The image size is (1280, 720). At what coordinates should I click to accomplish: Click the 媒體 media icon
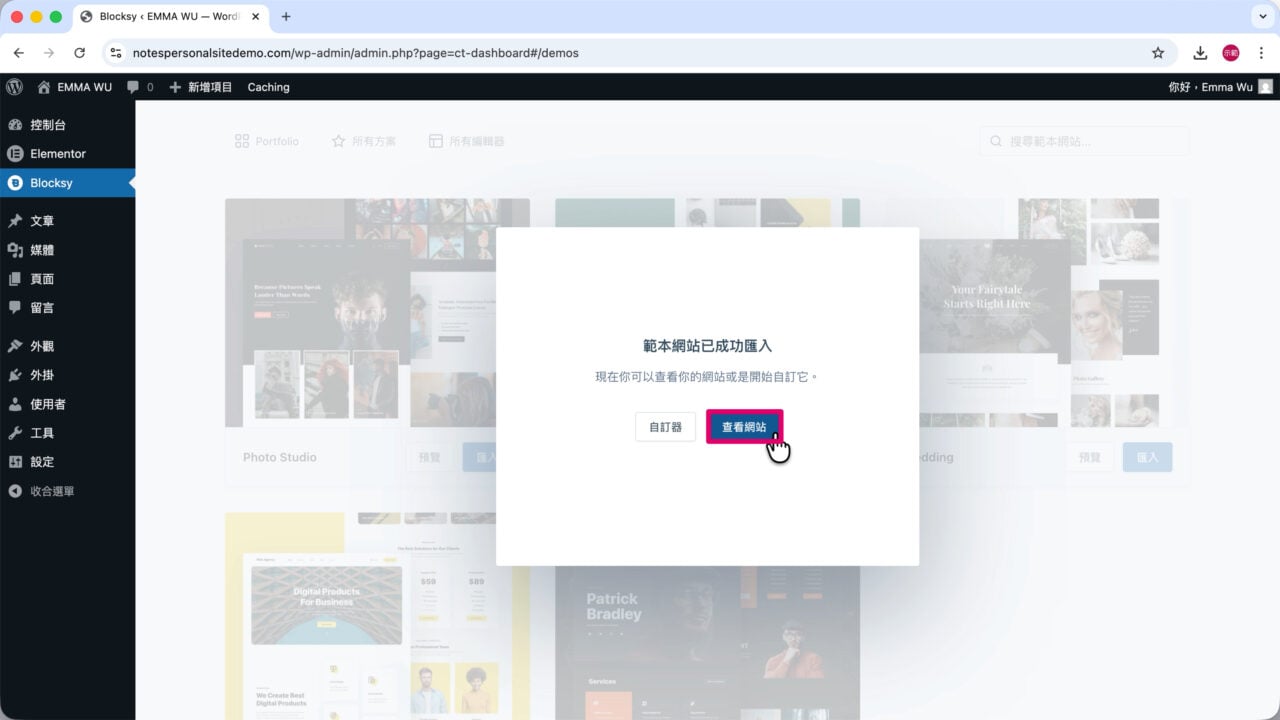click(x=15, y=250)
